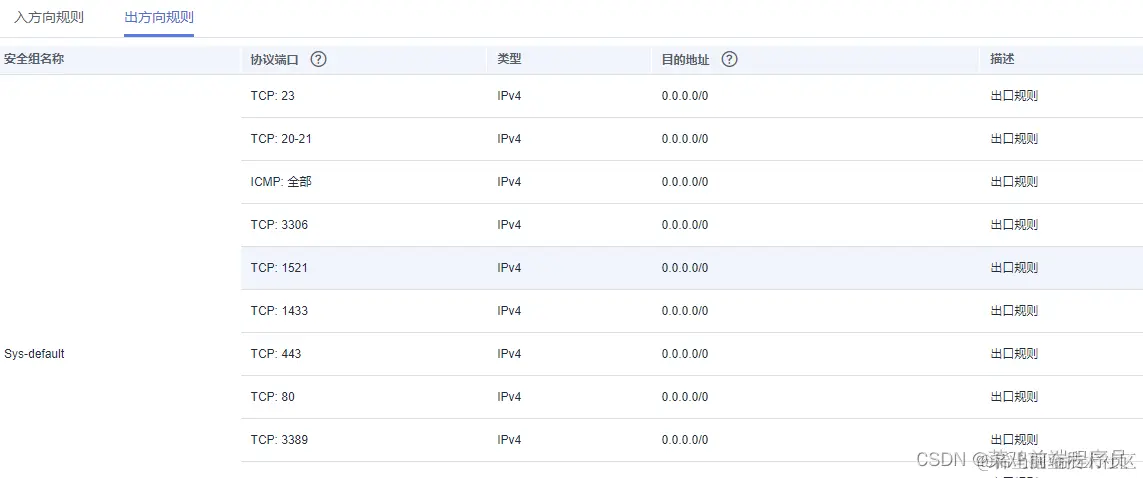Click 0.0.0.0/0 address in TCP: 23 row

[x=685, y=95]
